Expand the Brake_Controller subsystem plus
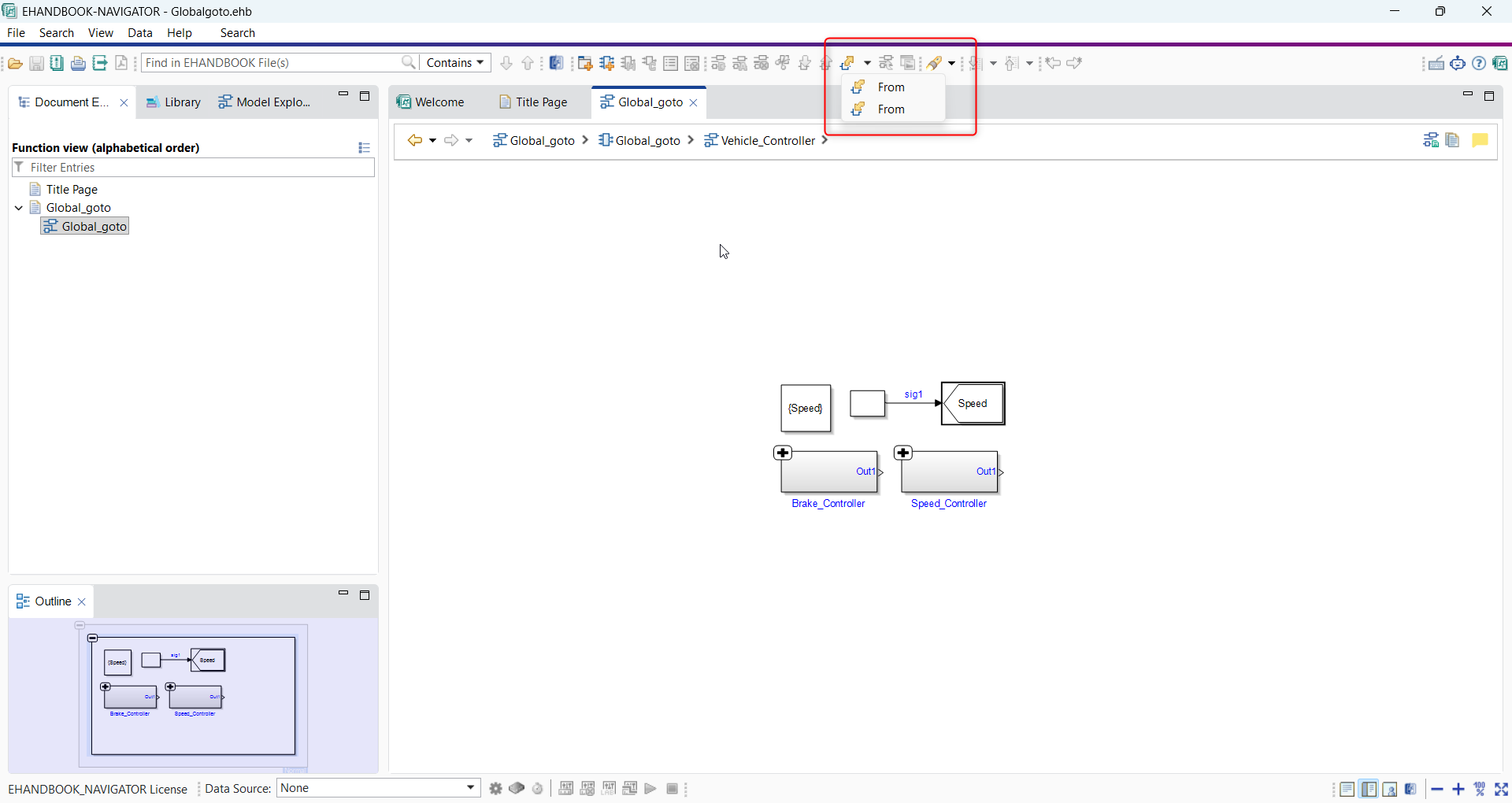Image resolution: width=1512 pixels, height=803 pixels. (x=783, y=453)
